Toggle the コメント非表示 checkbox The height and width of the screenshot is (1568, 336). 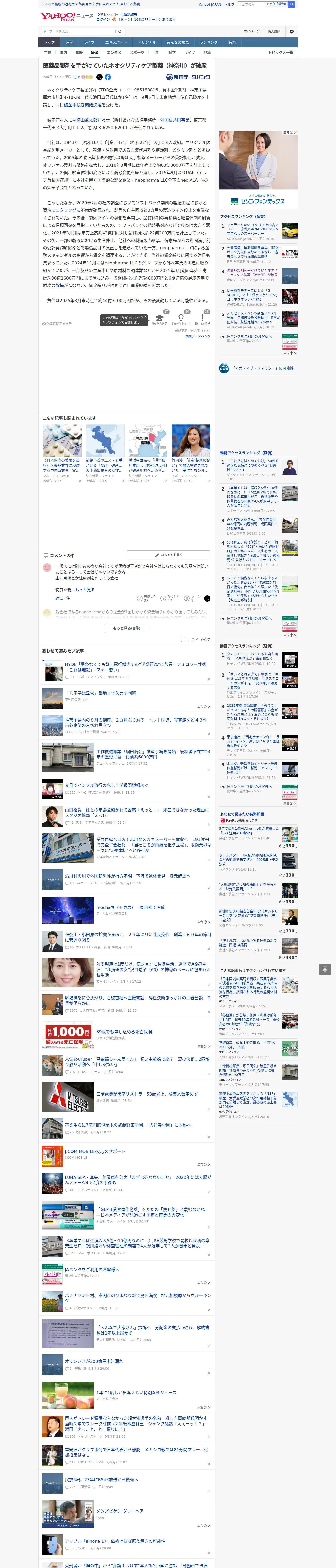pos(183,639)
